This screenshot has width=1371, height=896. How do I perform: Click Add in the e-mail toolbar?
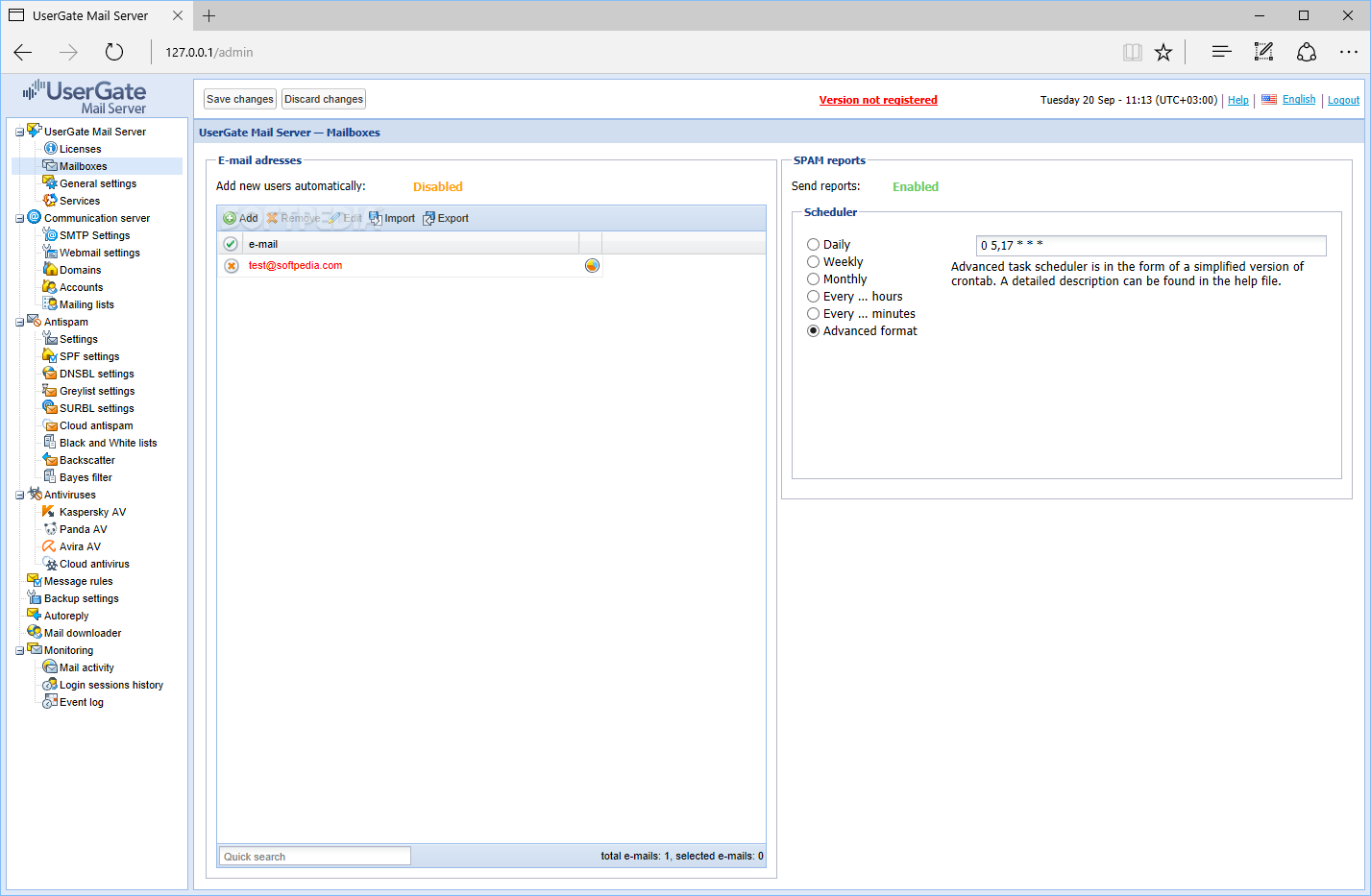pyautogui.click(x=241, y=218)
